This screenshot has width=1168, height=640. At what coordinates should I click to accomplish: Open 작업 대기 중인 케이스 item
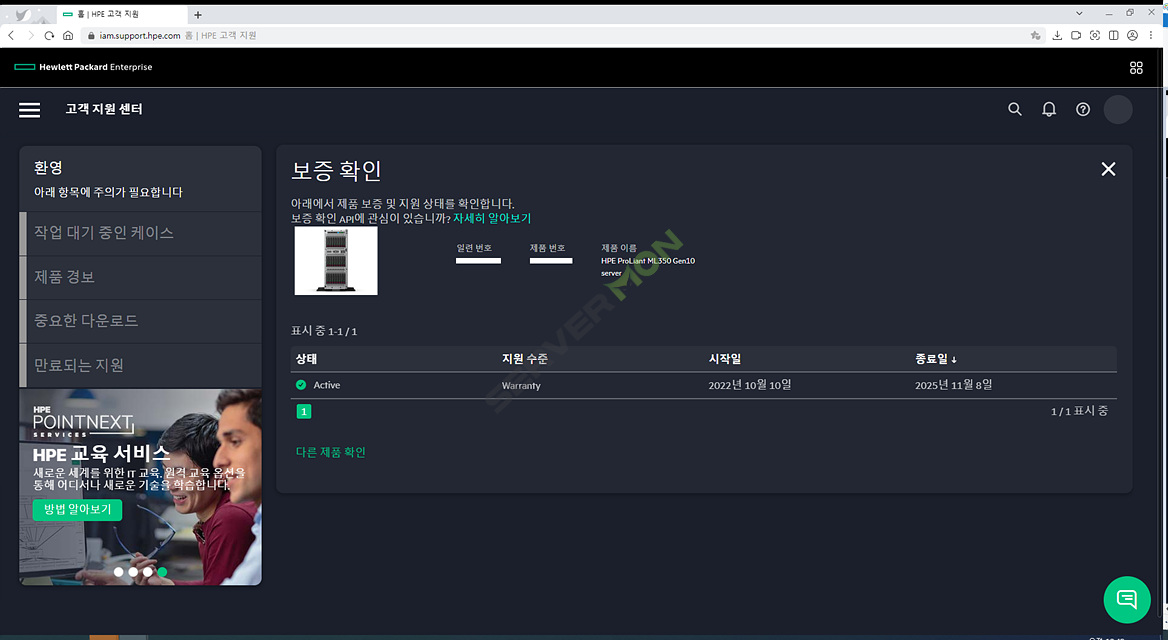pyautogui.click(x=140, y=233)
